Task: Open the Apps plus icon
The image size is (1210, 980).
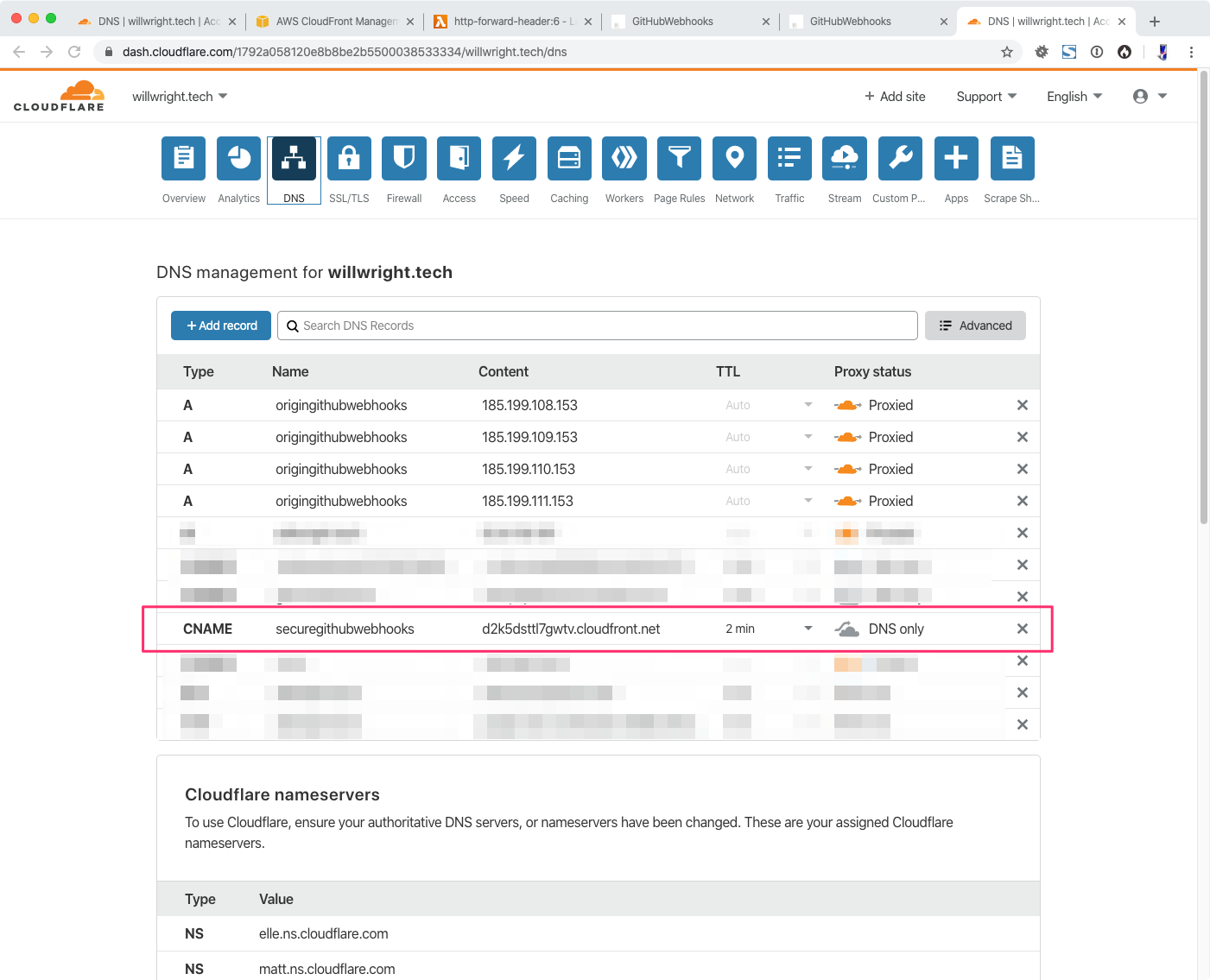Action: pyautogui.click(x=956, y=159)
